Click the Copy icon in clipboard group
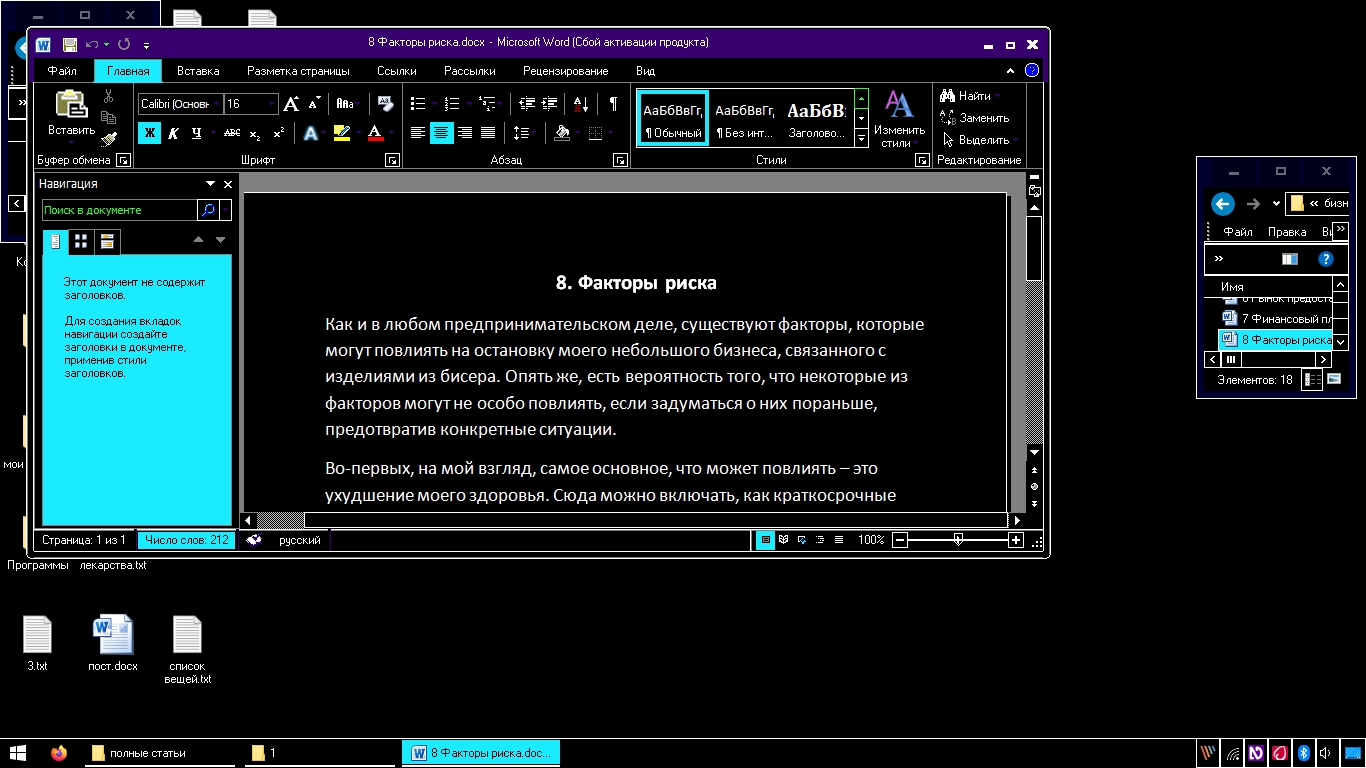Viewport: 1366px width, 768px height. click(x=108, y=118)
